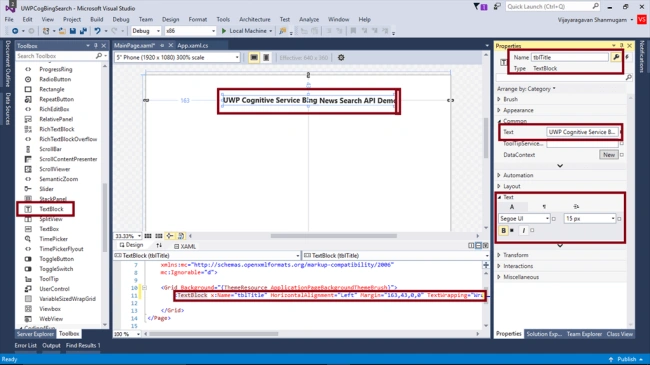The image size is (650, 365).
Task: Open the designer settings gear icon
Action: pos(341,58)
